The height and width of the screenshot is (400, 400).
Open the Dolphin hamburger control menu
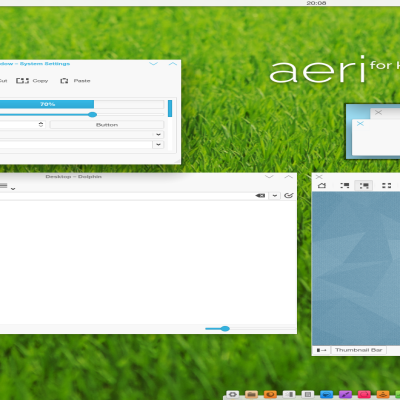click(x=3, y=186)
